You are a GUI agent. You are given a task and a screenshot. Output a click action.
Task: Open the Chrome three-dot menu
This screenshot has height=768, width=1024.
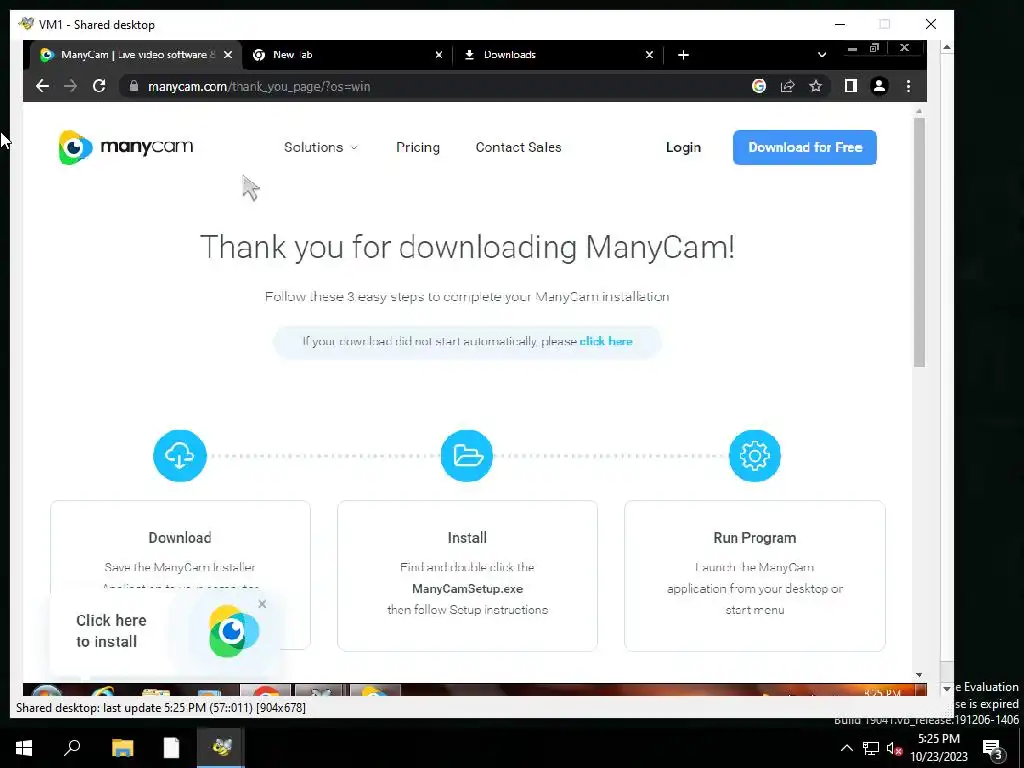908,86
